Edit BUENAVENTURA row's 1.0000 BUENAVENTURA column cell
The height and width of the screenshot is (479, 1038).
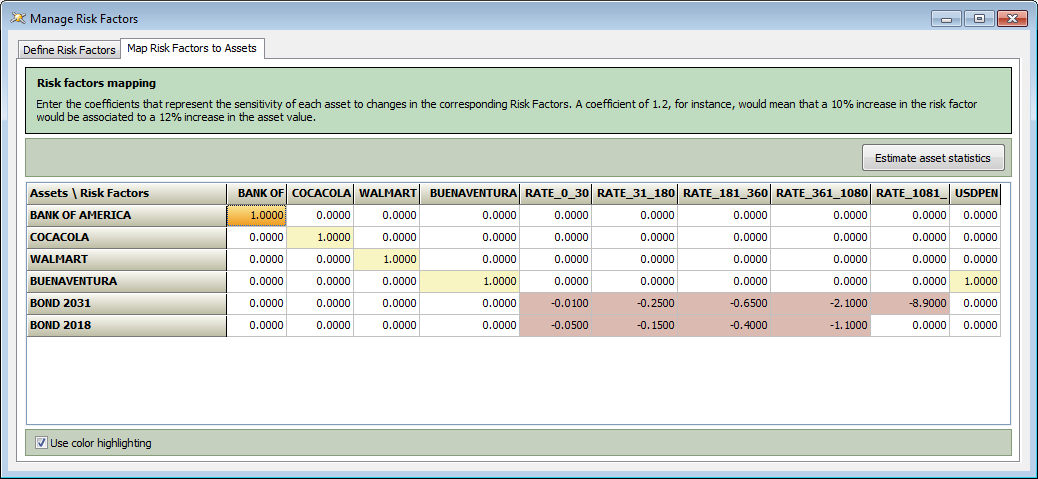pos(469,281)
